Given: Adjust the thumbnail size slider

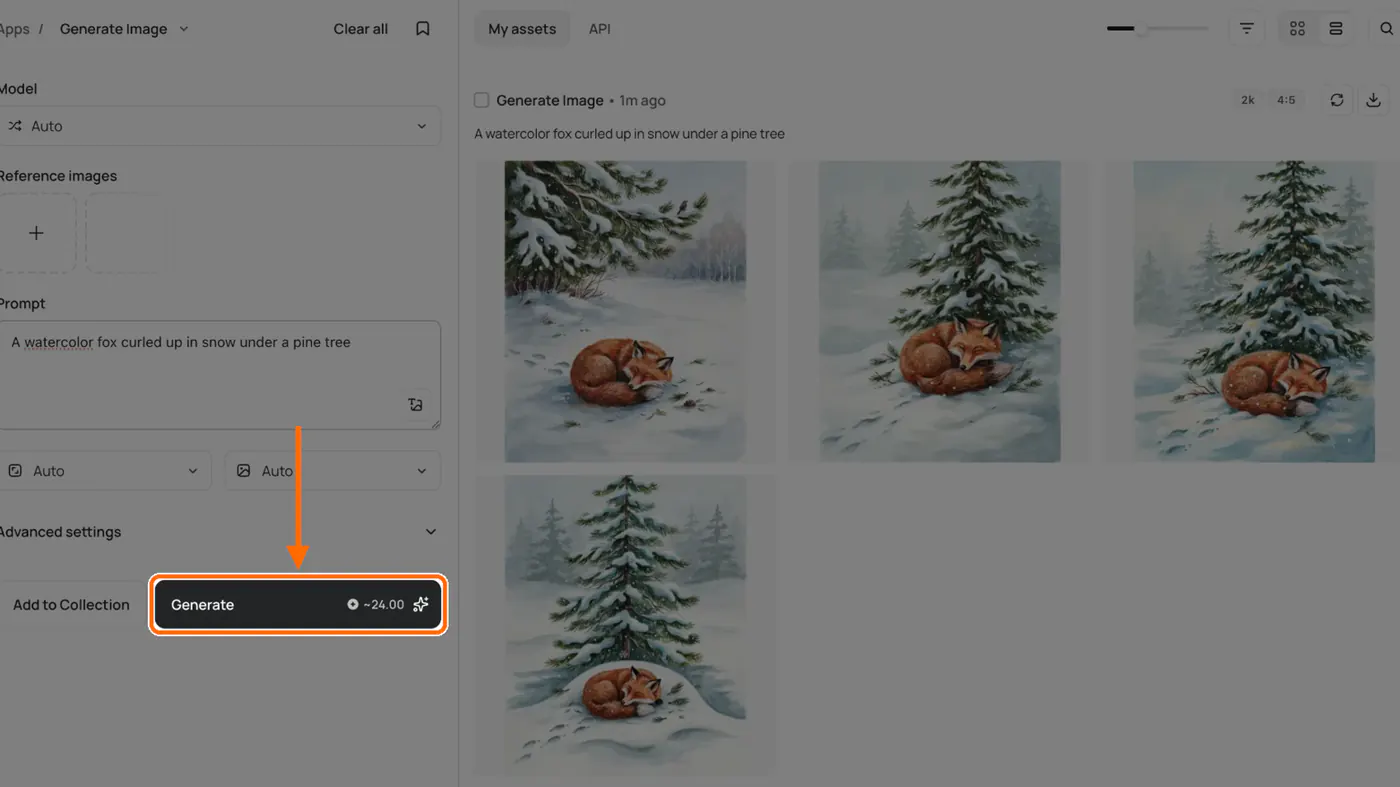Looking at the screenshot, I should pyautogui.click(x=1157, y=29).
